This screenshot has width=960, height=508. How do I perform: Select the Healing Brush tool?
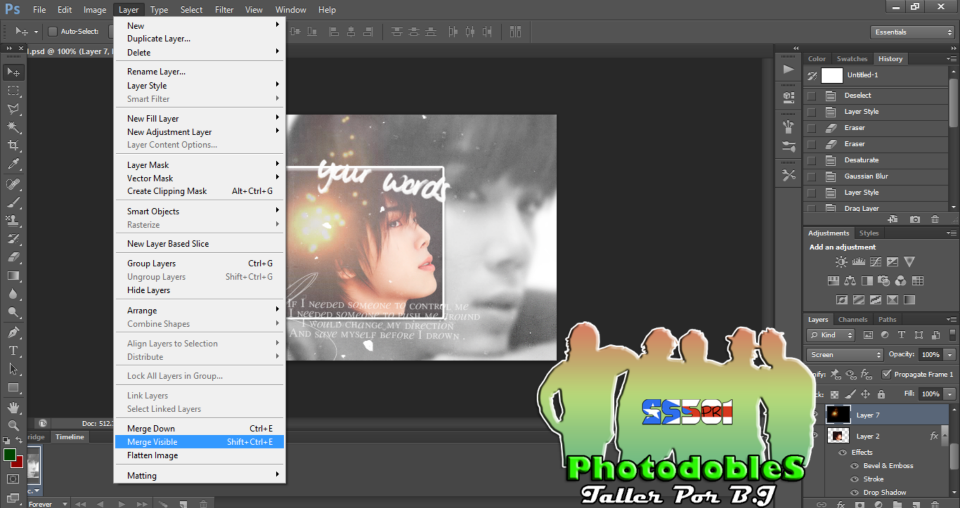point(13,184)
